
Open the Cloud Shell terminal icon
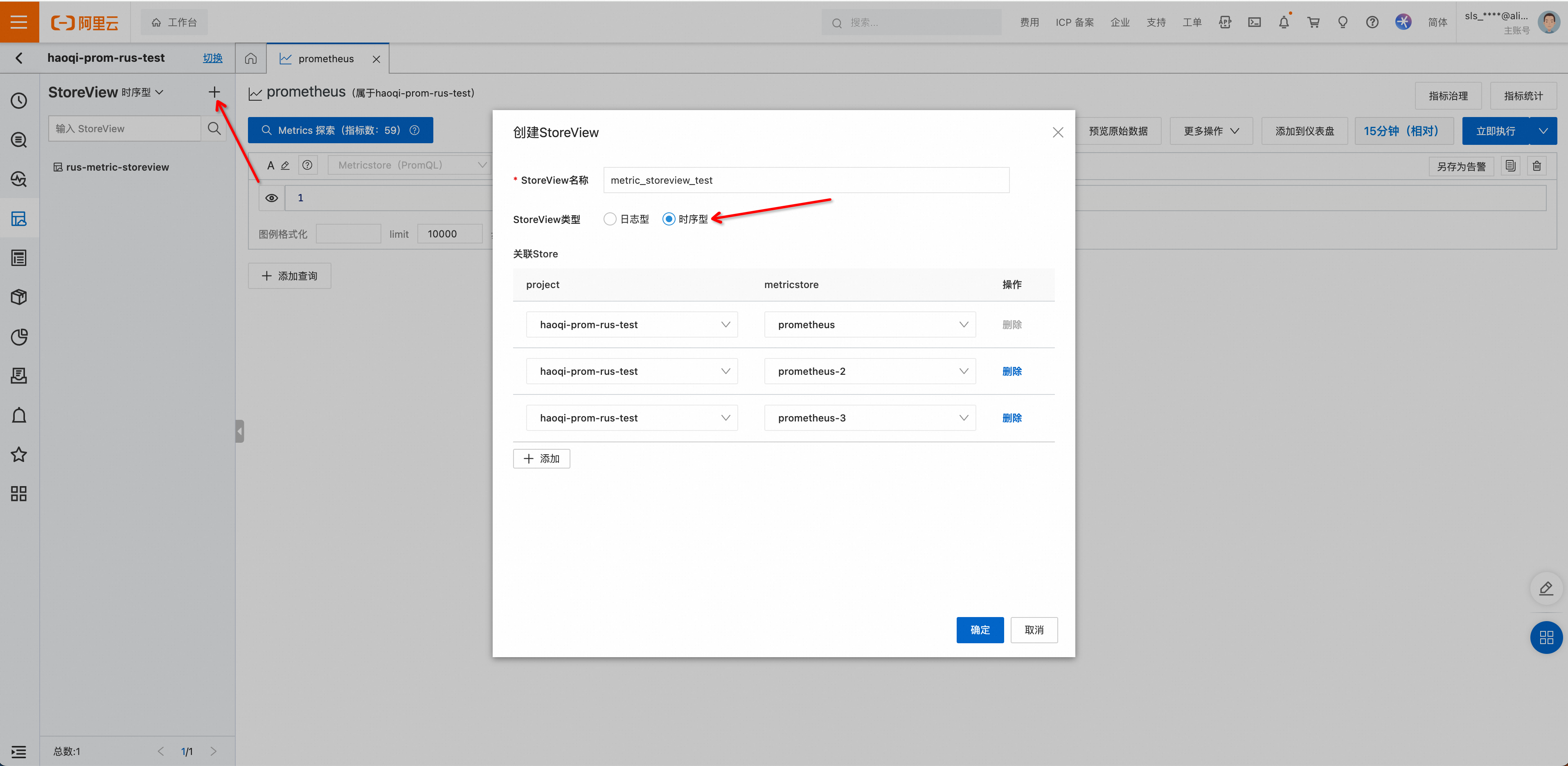pyautogui.click(x=1255, y=23)
